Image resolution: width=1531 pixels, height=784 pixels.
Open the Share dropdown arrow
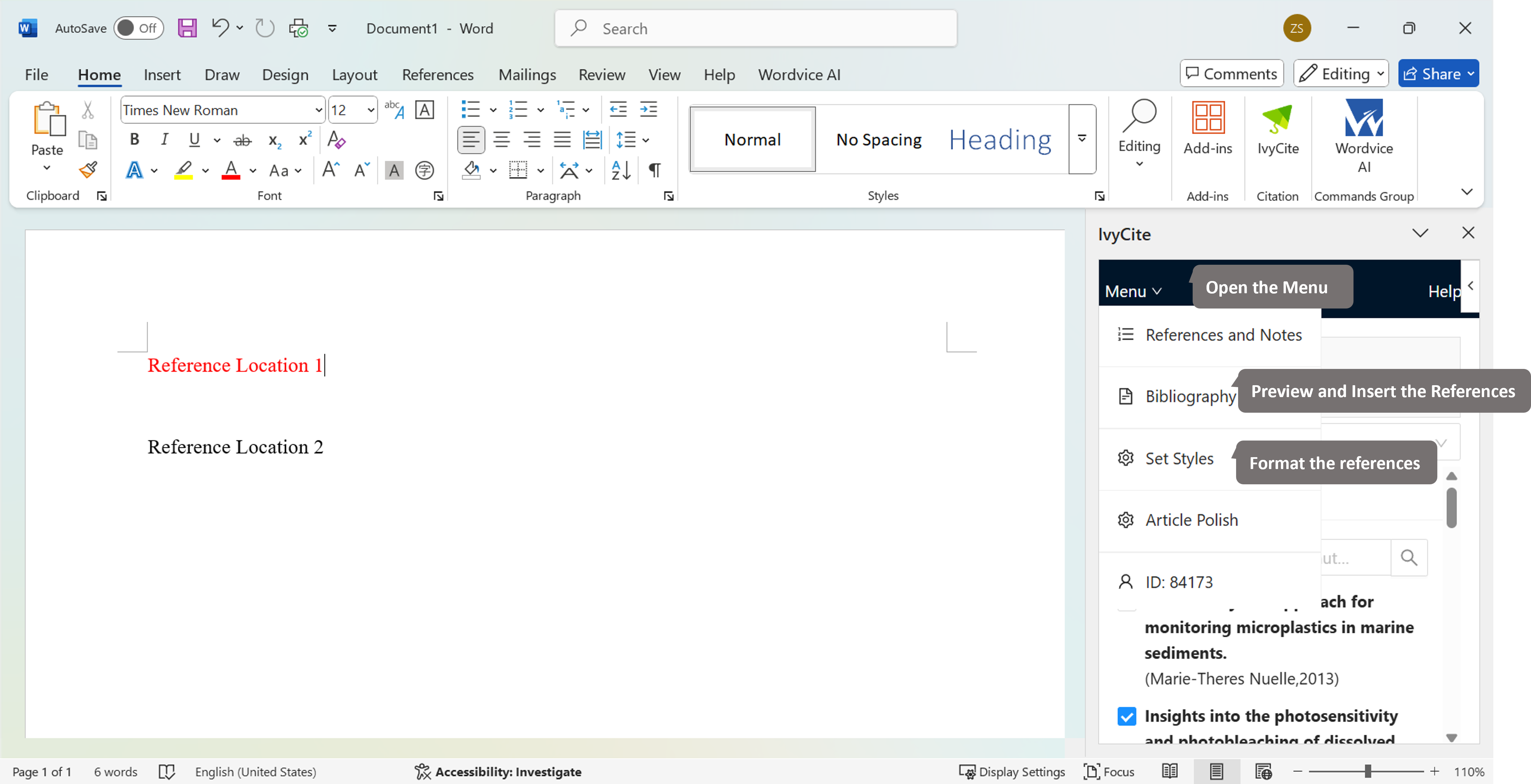[x=1471, y=74]
